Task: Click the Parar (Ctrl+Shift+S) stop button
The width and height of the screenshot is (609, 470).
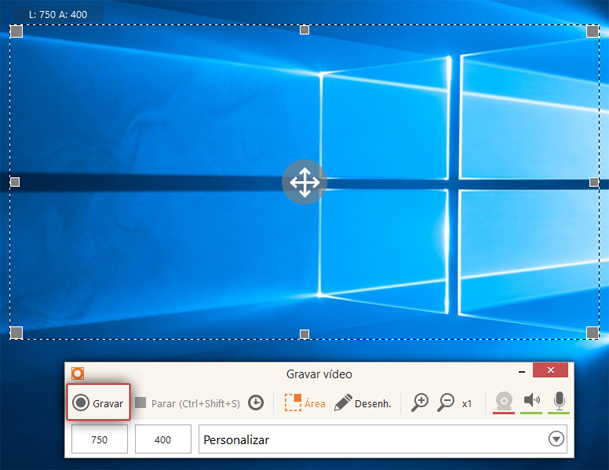Action: 187,403
